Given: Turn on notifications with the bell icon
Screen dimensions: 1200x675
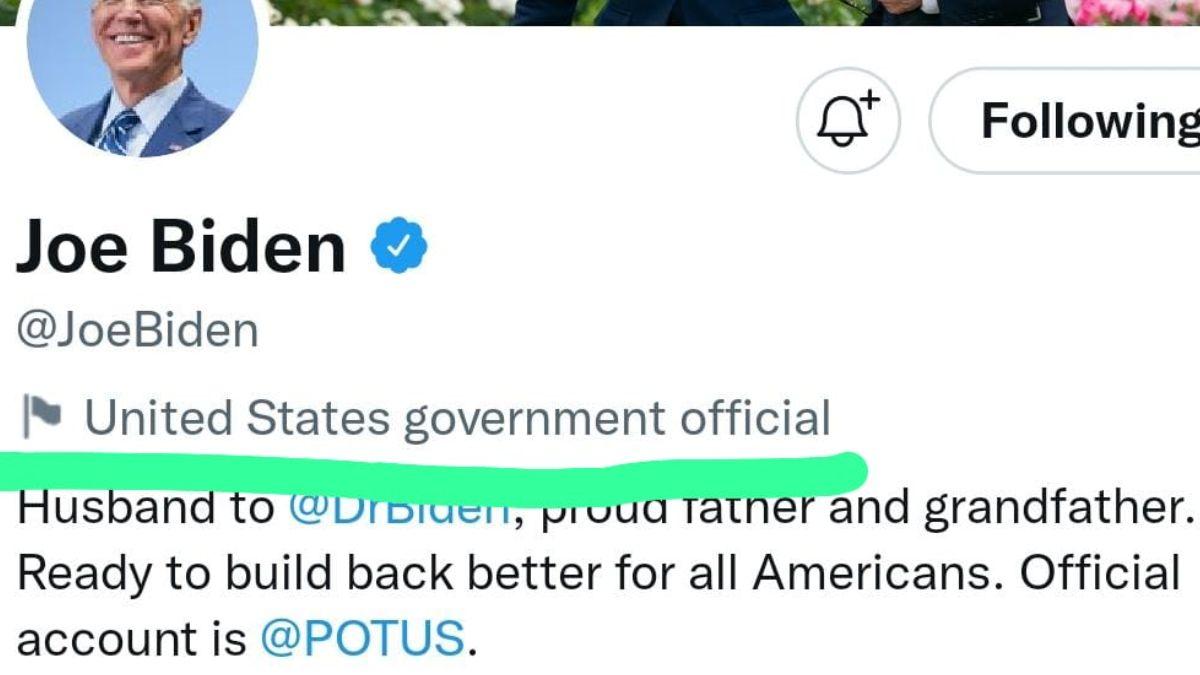Looking at the screenshot, I should pyautogui.click(x=848, y=121).
